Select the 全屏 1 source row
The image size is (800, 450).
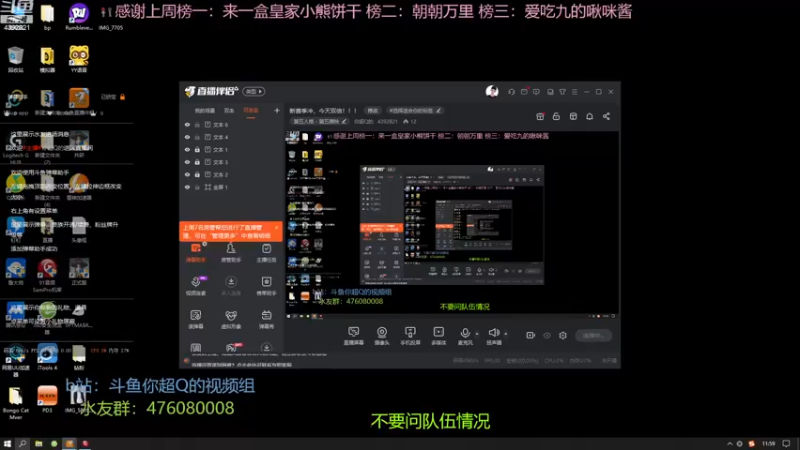[231, 187]
